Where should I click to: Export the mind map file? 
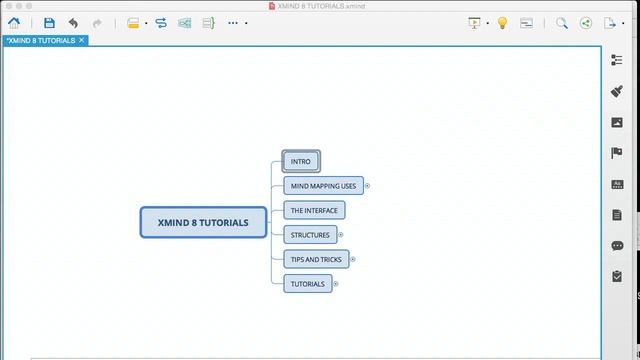coord(609,23)
